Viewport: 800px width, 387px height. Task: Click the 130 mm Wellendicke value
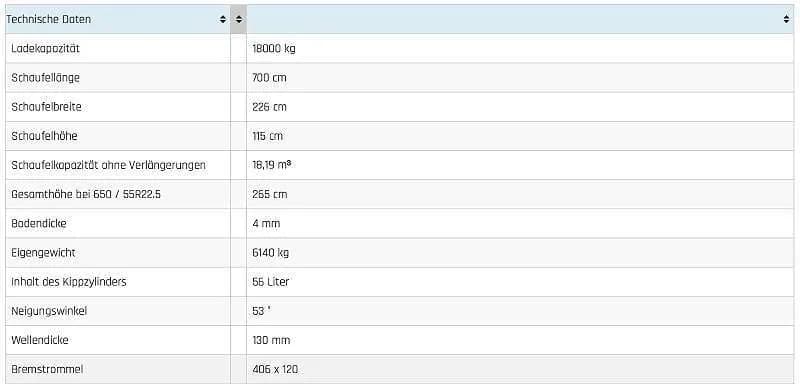(x=271, y=340)
